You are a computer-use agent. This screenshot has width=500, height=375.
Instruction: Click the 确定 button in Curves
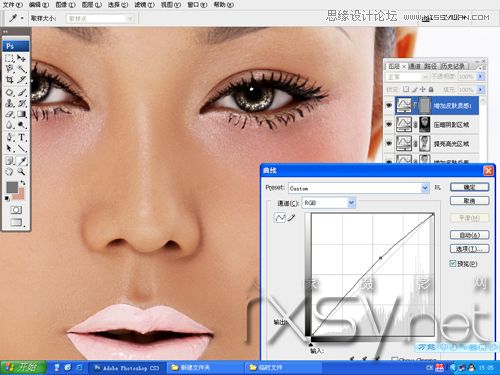(470, 187)
